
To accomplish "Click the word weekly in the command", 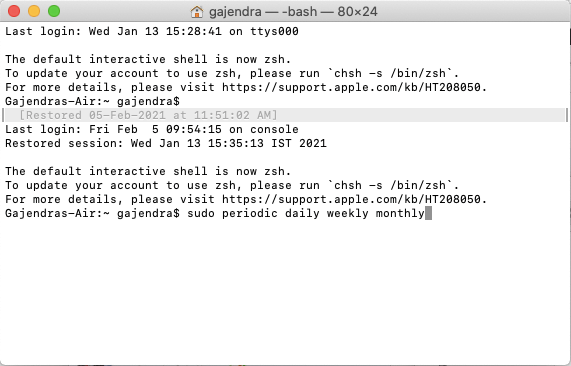I will click(x=347, y=214).
